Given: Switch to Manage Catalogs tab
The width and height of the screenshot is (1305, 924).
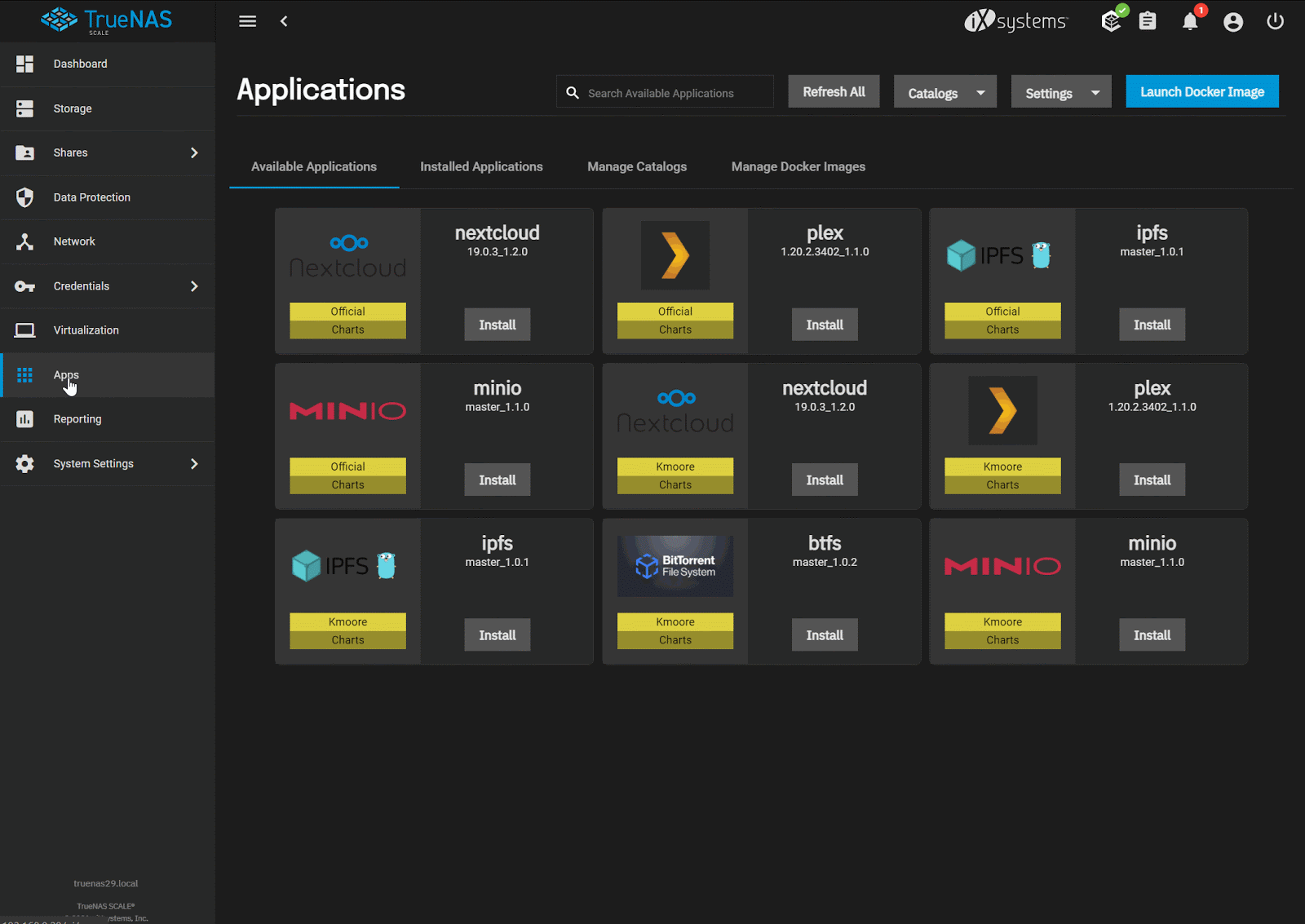Looking at the screenshot, I should tap(637, 166).
